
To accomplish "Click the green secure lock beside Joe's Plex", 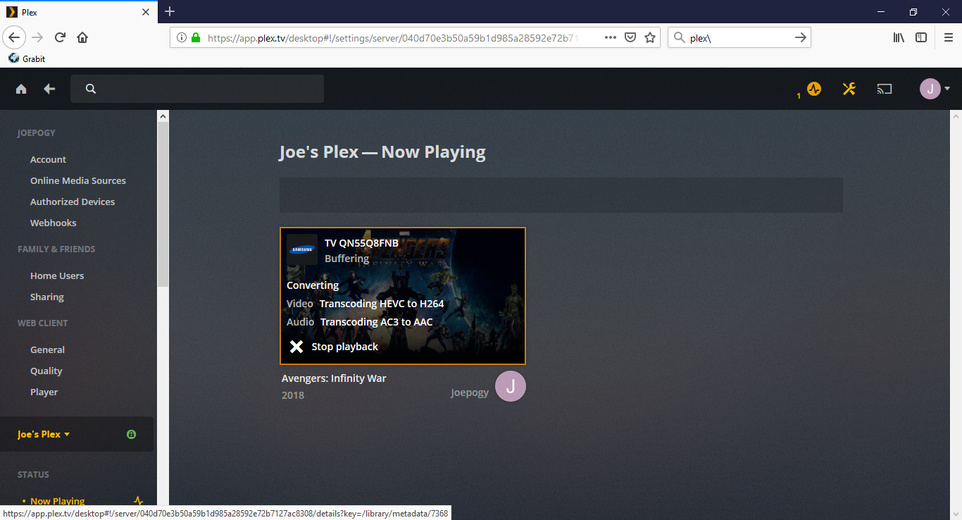I will pos(131,434).
